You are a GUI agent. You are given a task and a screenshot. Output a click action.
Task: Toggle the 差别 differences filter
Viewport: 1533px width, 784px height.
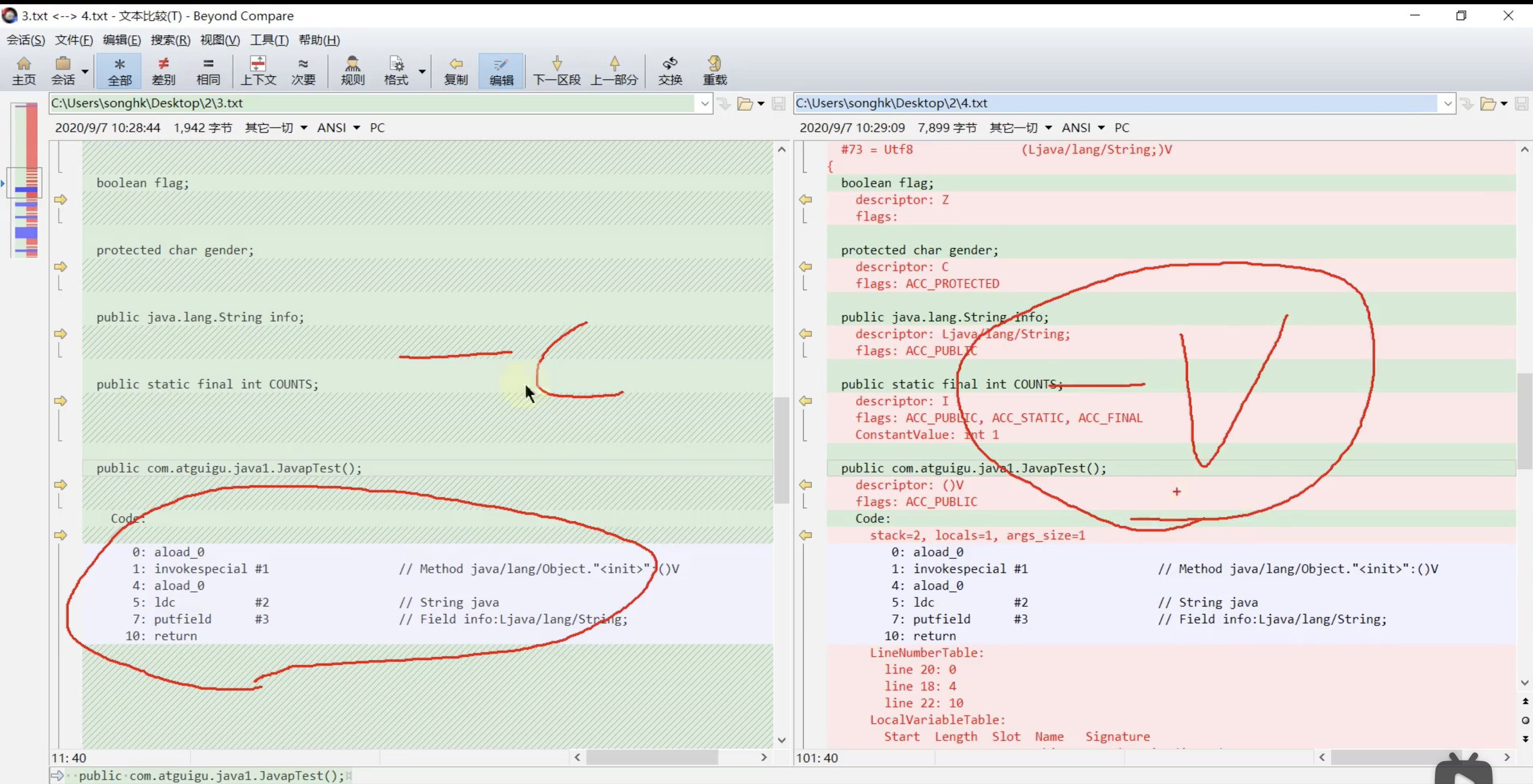(x=164, y=71)
